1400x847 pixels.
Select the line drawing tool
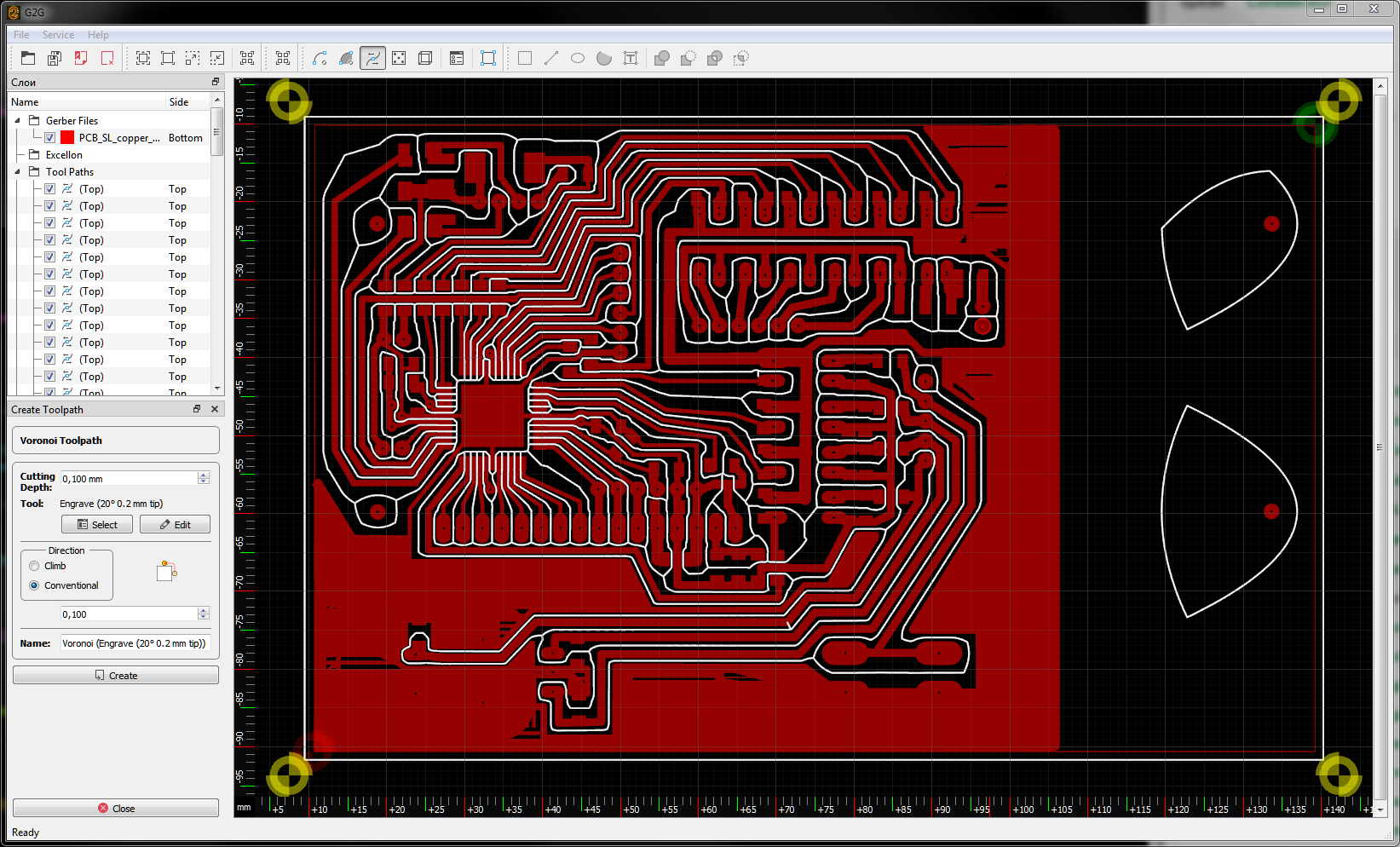click(551, 58)
